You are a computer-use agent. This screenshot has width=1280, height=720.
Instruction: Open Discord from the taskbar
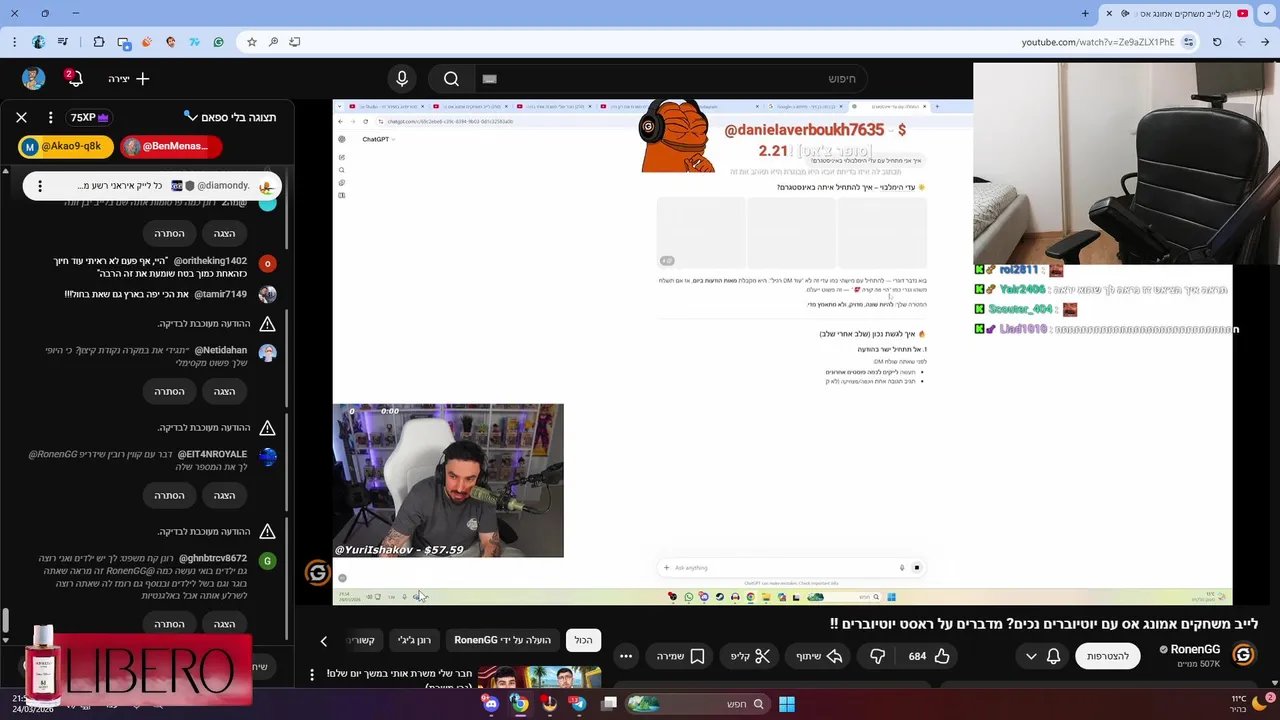click(x=490, y=704)
